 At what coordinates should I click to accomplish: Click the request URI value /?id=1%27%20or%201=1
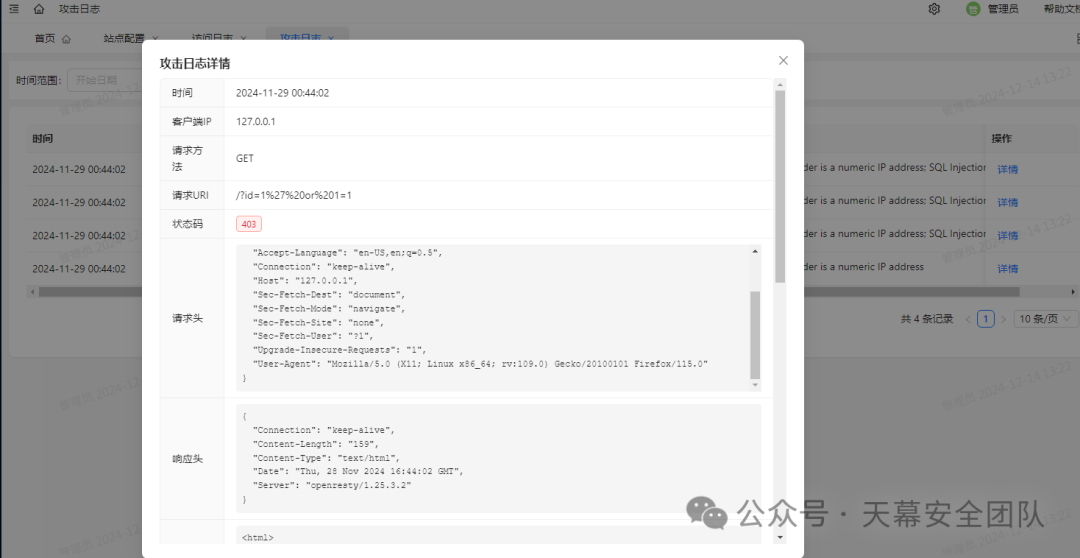pyautogui.click(x=294, y=195)
